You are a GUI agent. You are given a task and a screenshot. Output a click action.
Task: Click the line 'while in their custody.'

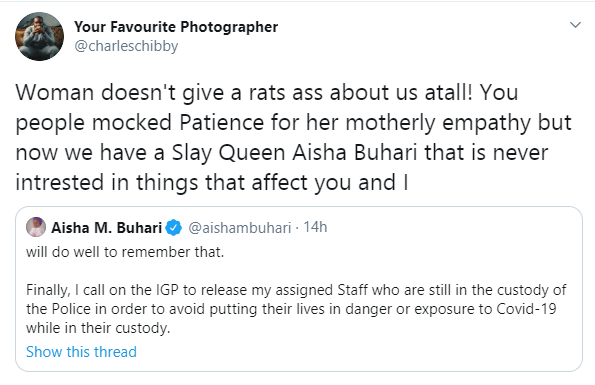pos(98,328)
